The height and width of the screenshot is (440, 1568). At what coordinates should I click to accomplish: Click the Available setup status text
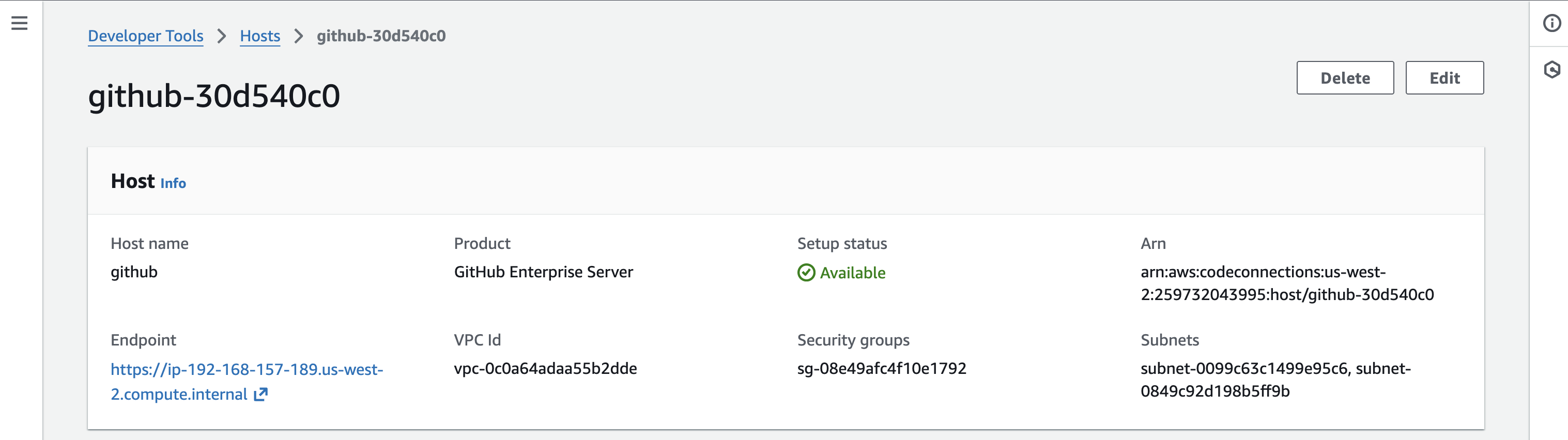852,273
